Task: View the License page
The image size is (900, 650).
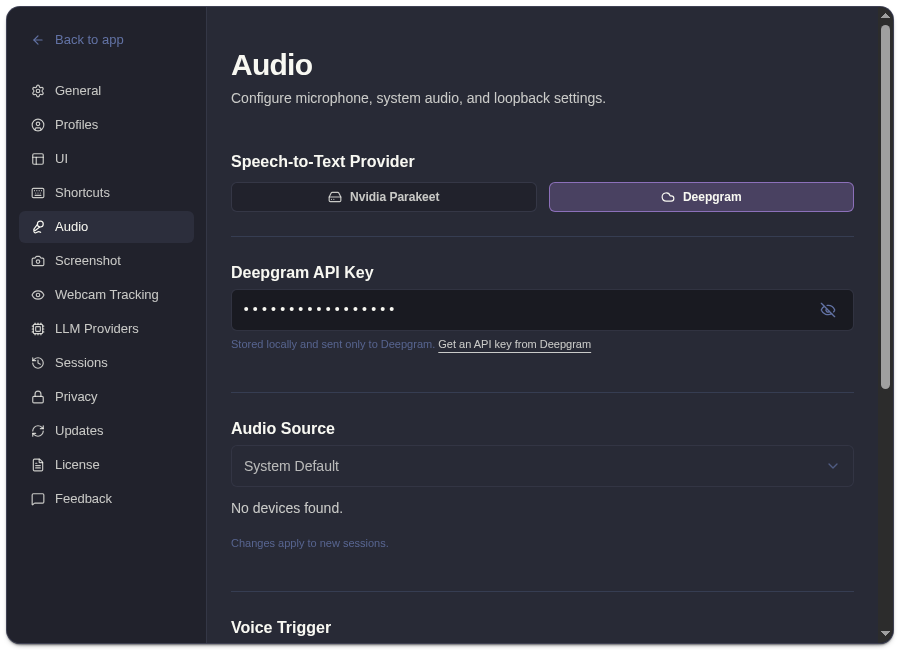Action: 106,465
